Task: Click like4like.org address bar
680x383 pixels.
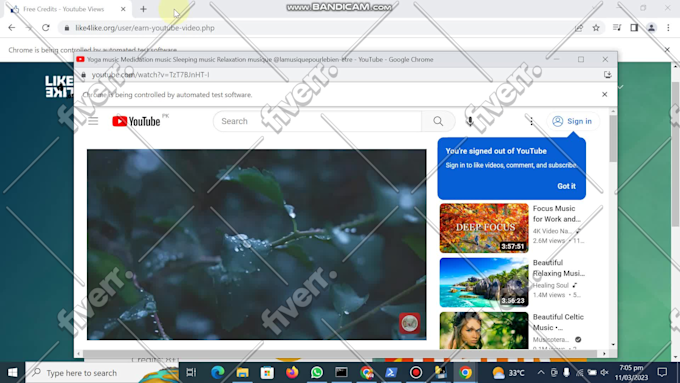Action: tap(145, 28)
